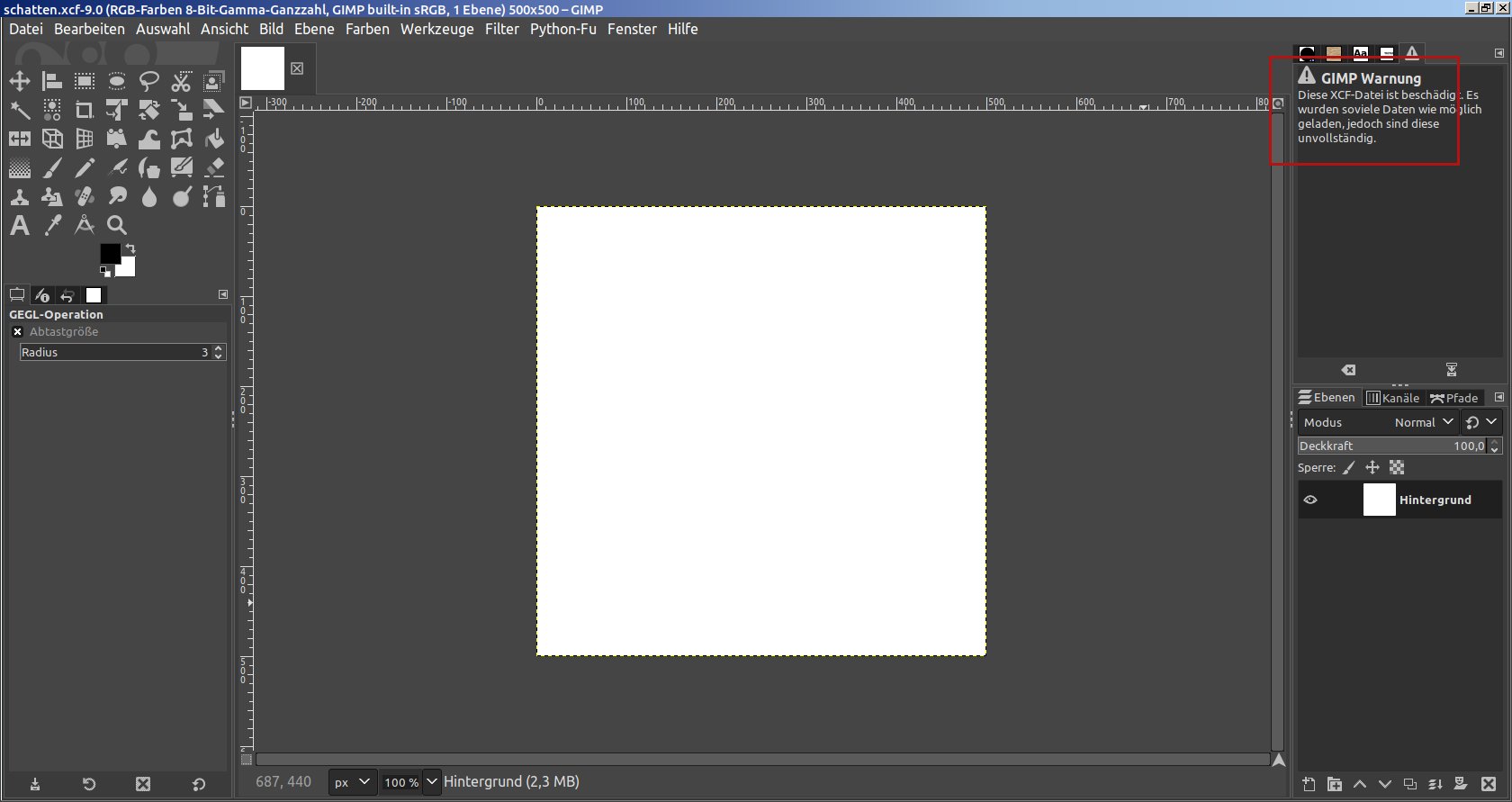
Task: Select the Fuzzy Select magic wand tool
Action: point(20,110)
